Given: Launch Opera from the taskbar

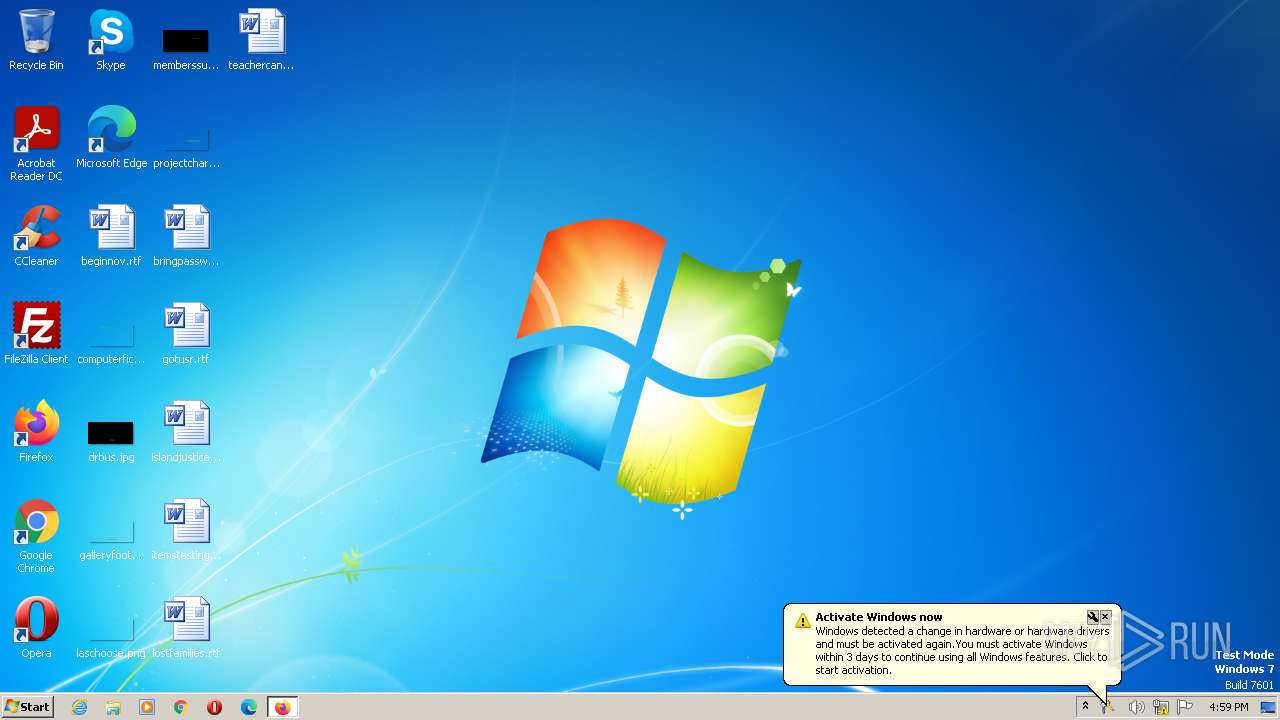Looking at the screenshot, I should click(x=215, y=707).
